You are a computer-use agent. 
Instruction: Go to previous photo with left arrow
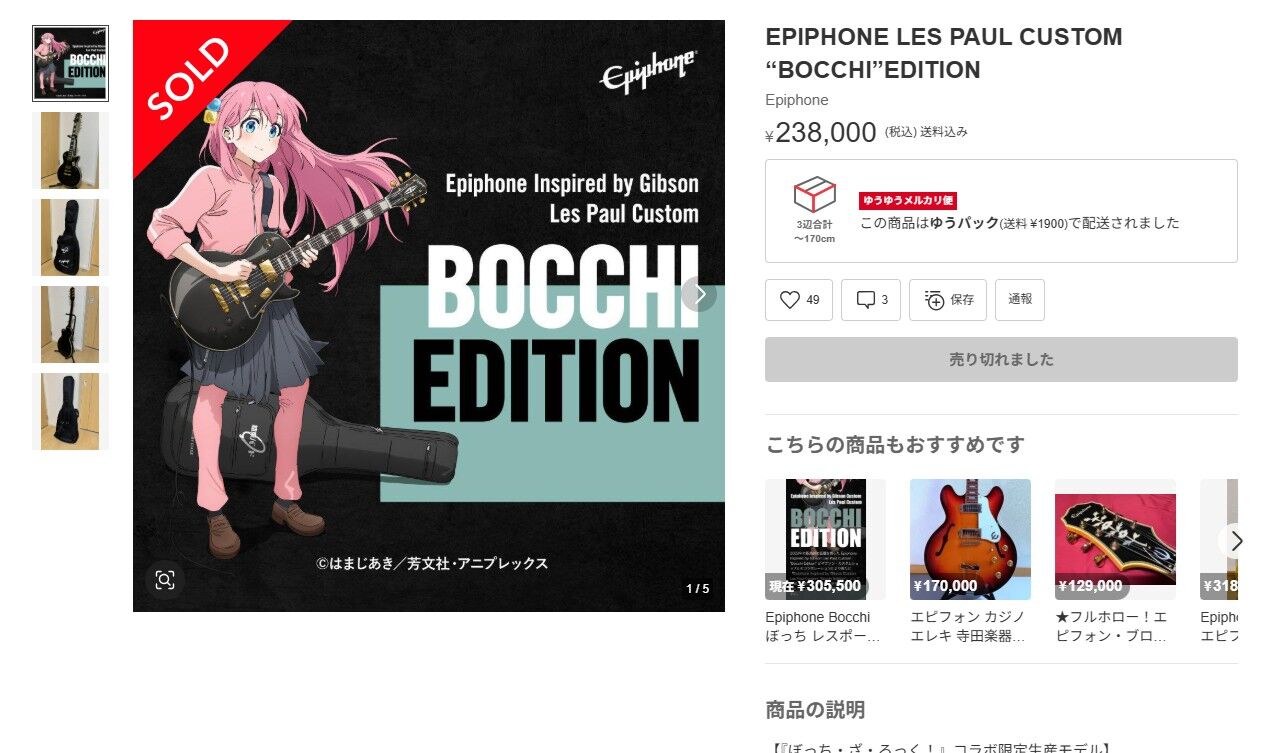pyautogui.click(x=291, y=484)
